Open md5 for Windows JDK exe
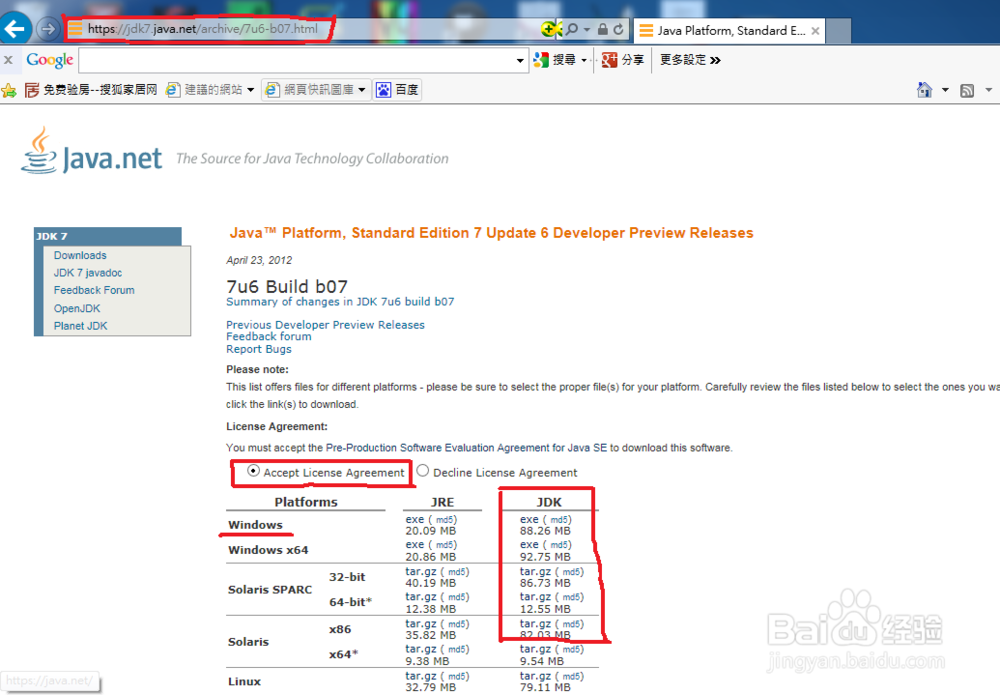Screen dimensions: 1000x695 pyautogui.click(x=560, y=520)
